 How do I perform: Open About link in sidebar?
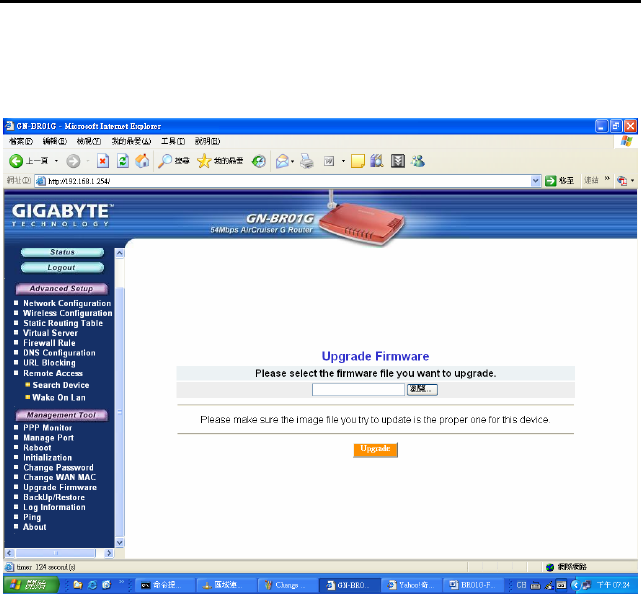point(34,527)
